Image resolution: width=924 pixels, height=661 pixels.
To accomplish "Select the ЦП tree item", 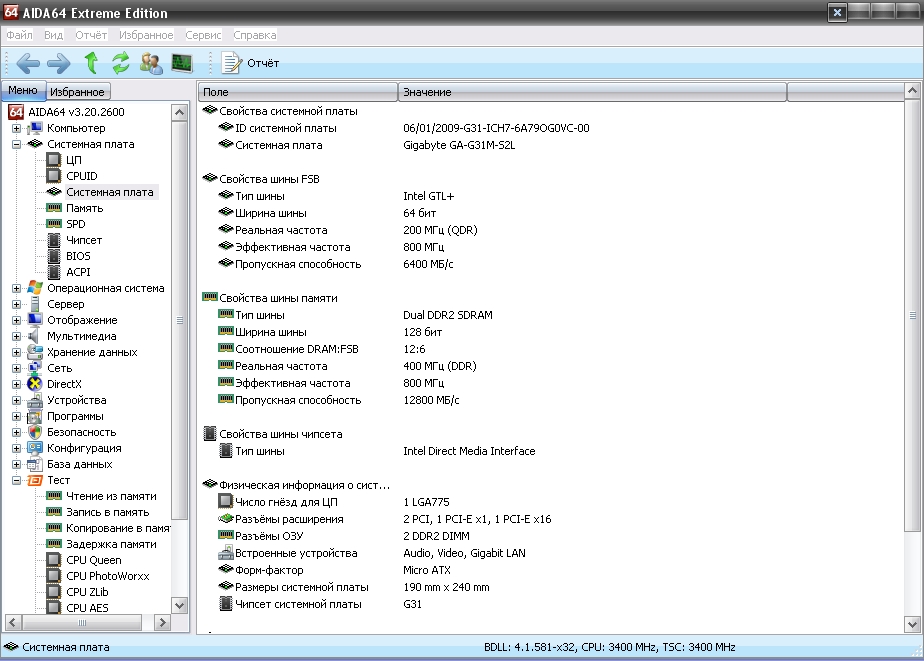I will (74, 160).
